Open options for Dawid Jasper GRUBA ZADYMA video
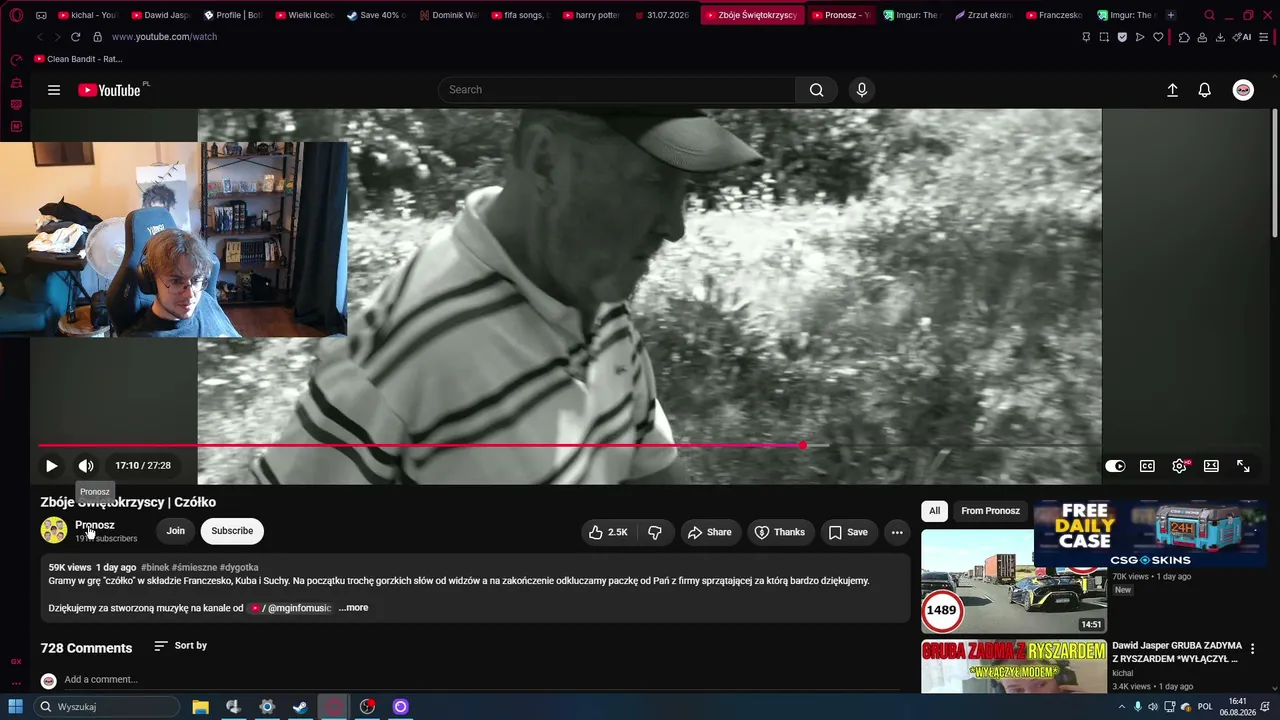1280x720 pixels. 1253,649
